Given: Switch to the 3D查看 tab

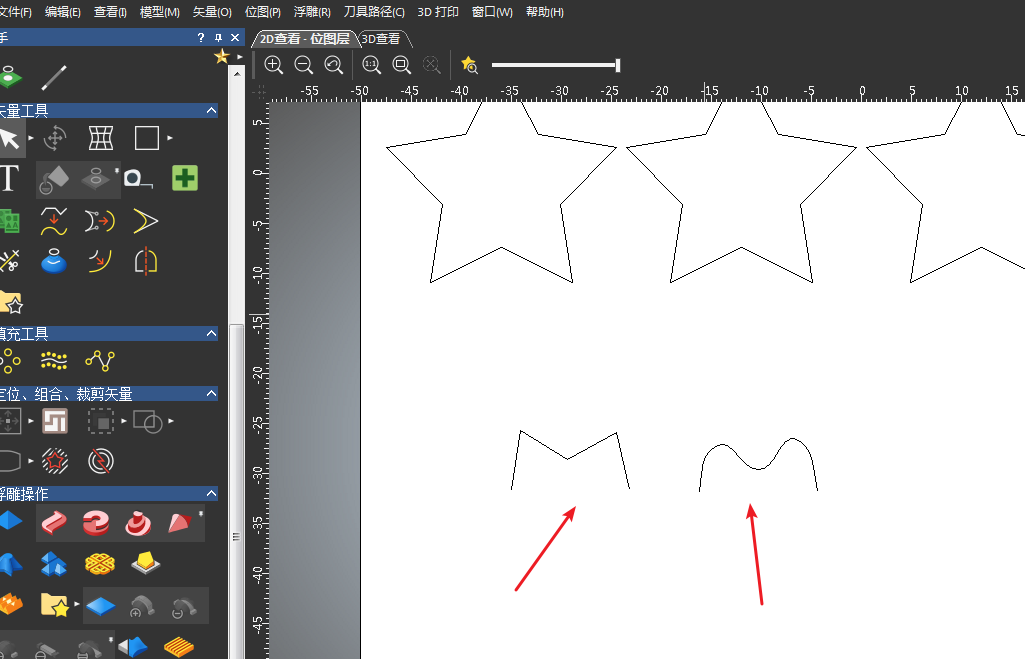Looking at the screenshot, I should [381, 39].
